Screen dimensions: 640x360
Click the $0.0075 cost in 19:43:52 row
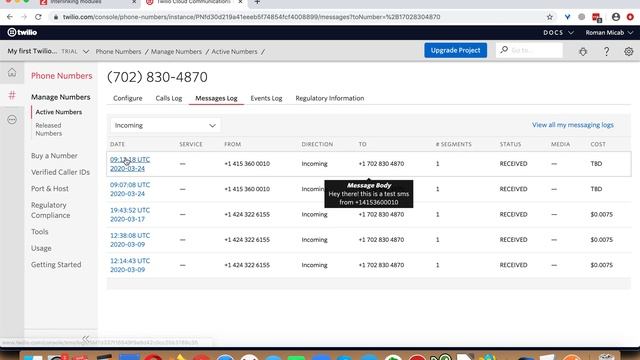[x=601, y=214]
